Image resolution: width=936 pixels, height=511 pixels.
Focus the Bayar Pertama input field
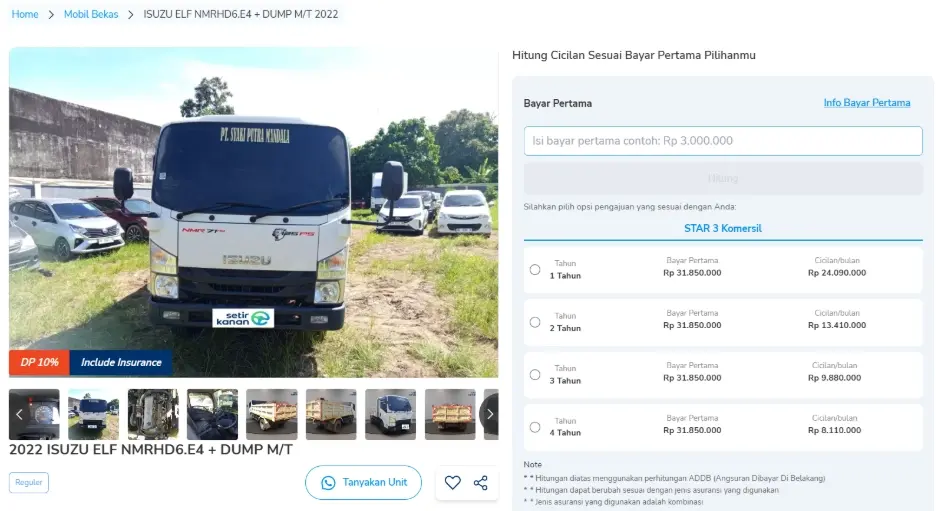pyautogui.click(x=722, y=141)
